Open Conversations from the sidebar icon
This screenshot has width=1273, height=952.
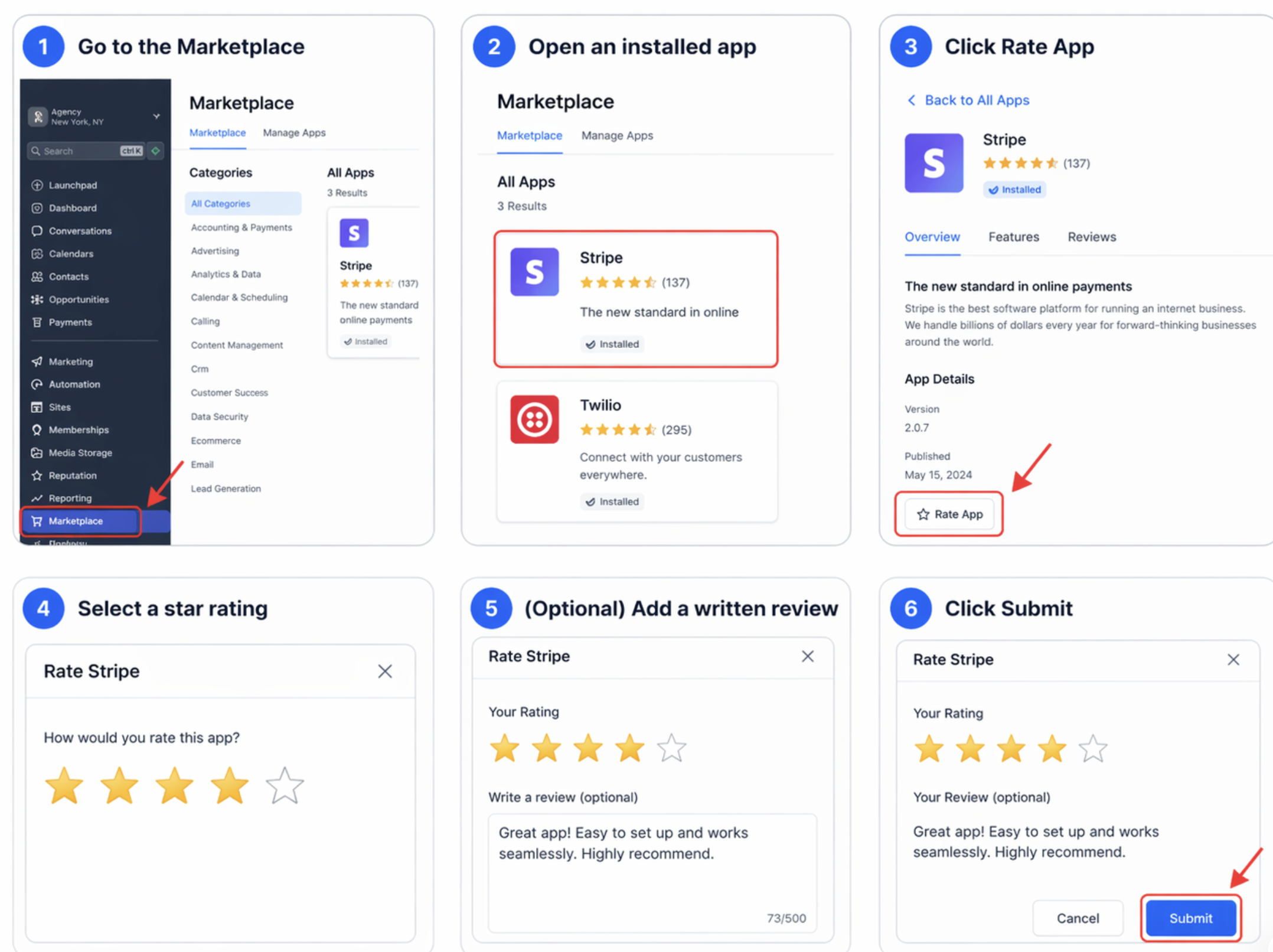point(37,231)
